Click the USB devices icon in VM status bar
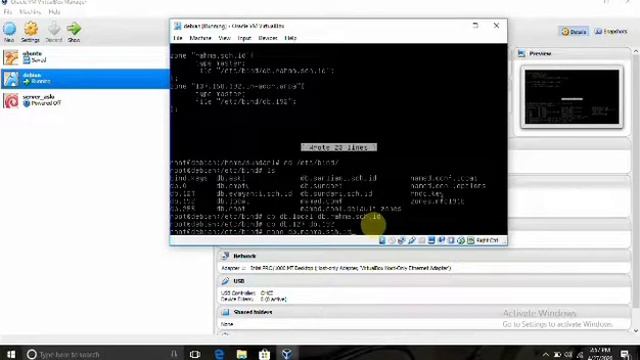 click(412, 240)
